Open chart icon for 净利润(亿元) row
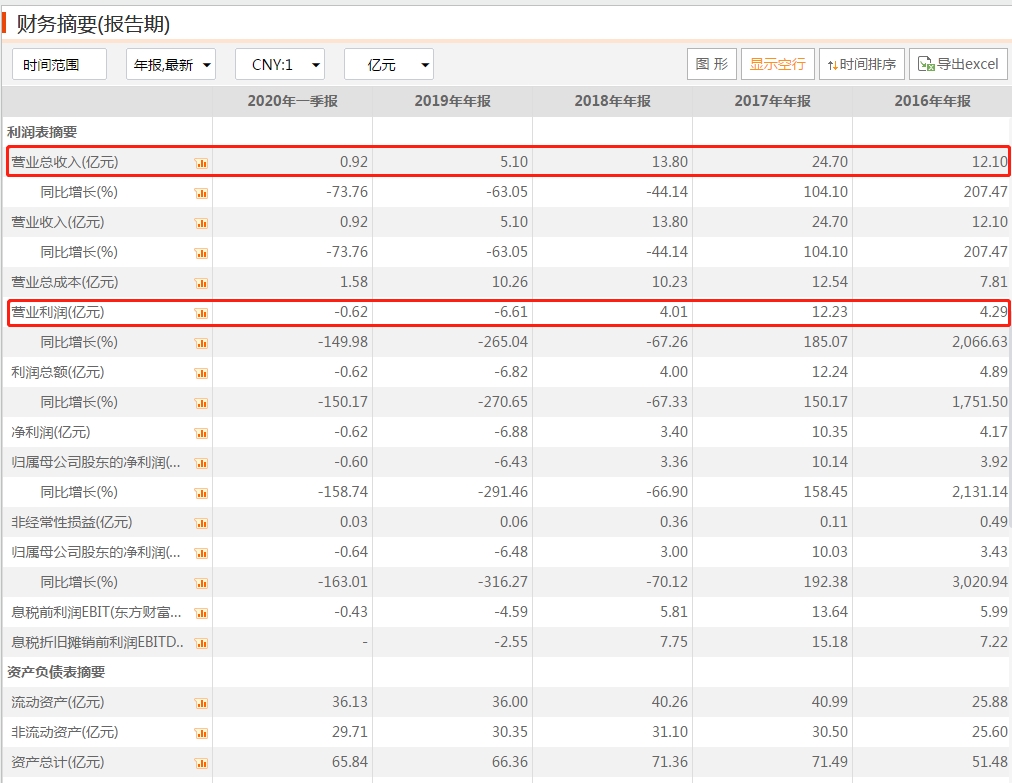1012x783 pixels. [x=201, y=434]
